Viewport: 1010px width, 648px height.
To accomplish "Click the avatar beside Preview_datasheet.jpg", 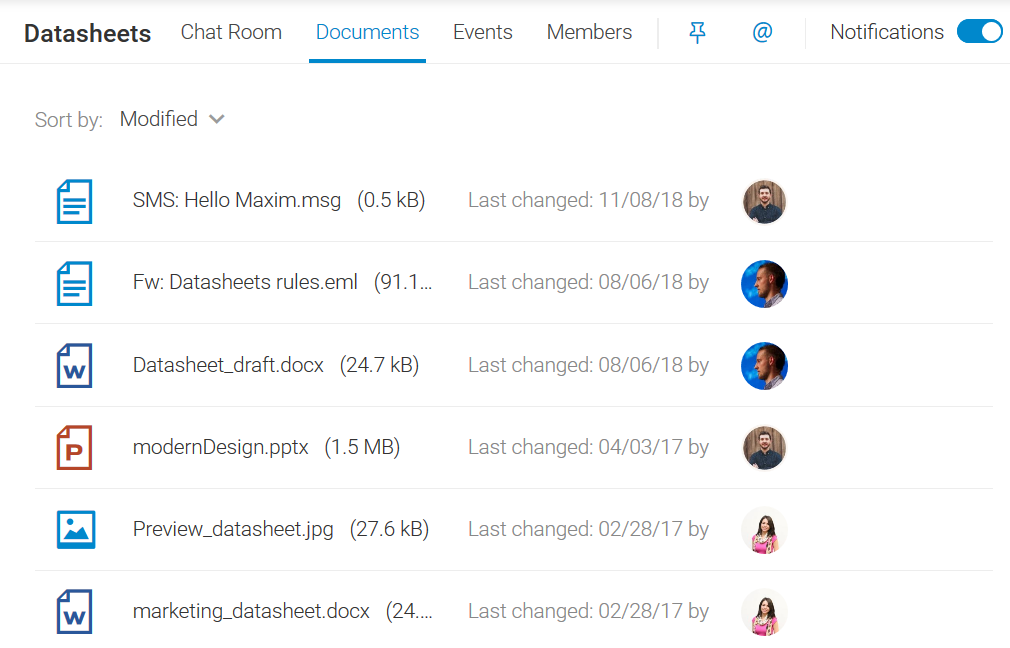I will (764, 530).
